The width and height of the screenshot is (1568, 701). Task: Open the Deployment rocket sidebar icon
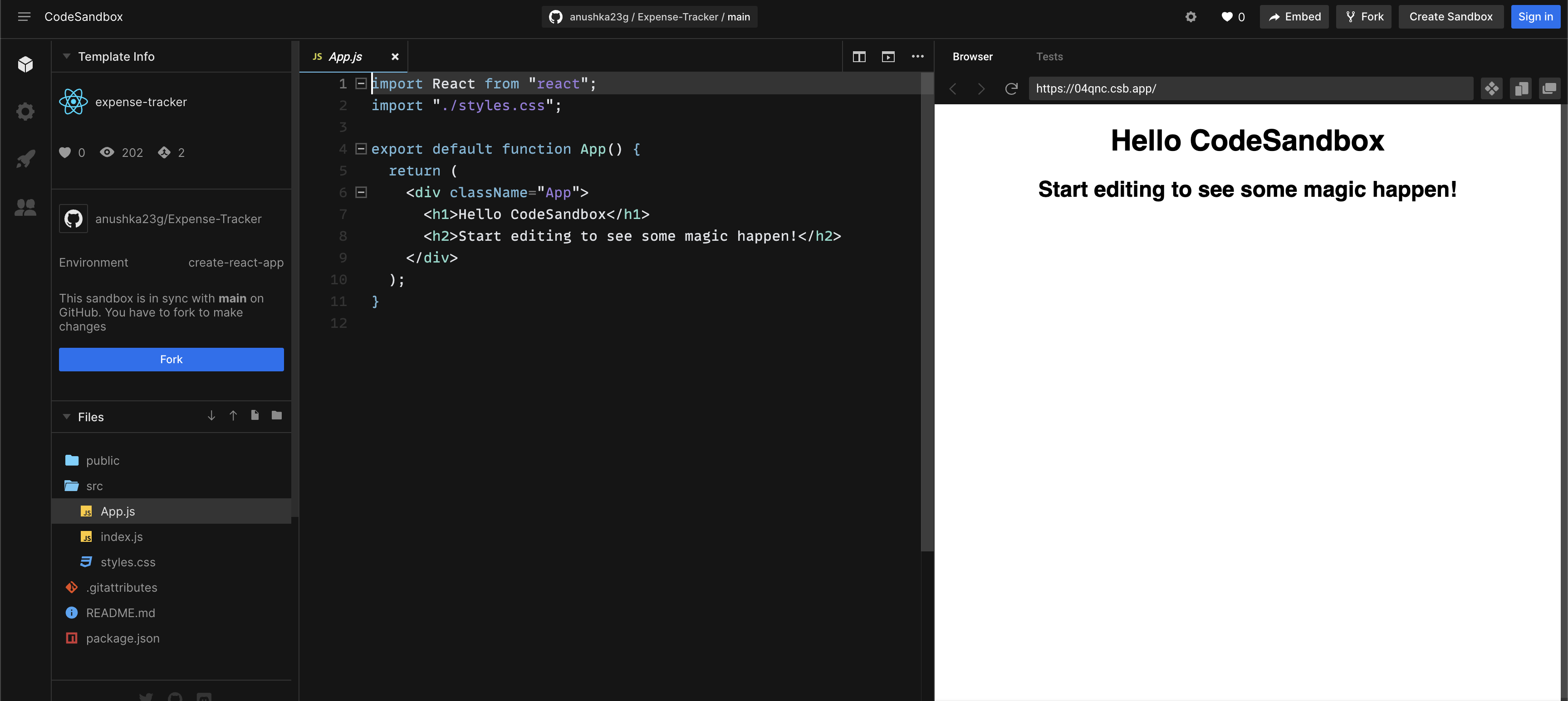(x=25, y=159)
